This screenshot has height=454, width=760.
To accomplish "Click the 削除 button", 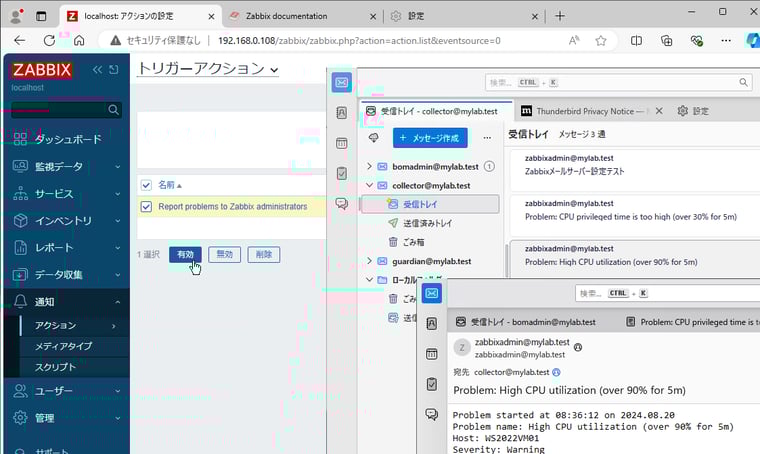I will (264, 254).
